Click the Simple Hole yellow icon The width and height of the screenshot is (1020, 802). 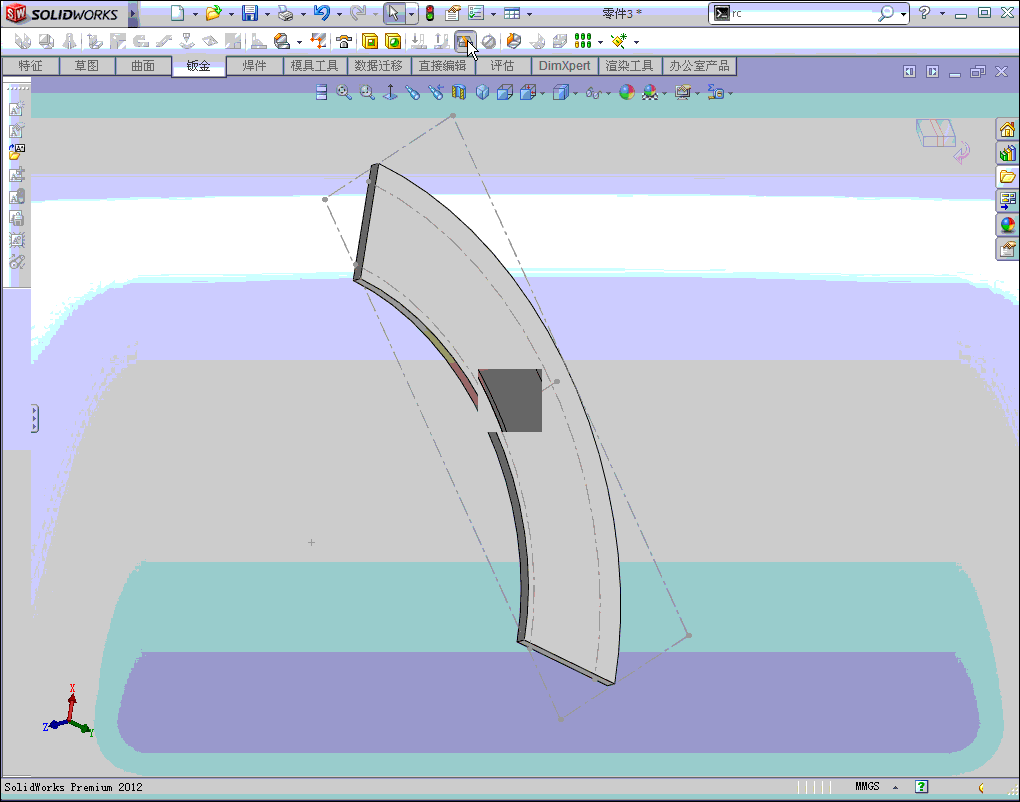393,42
